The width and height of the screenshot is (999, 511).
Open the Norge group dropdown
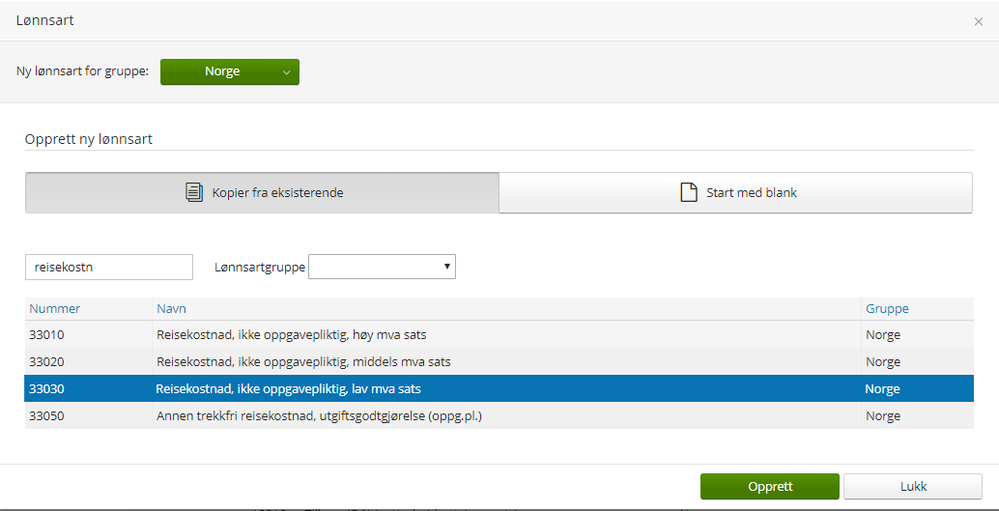(x=229, y=72)
